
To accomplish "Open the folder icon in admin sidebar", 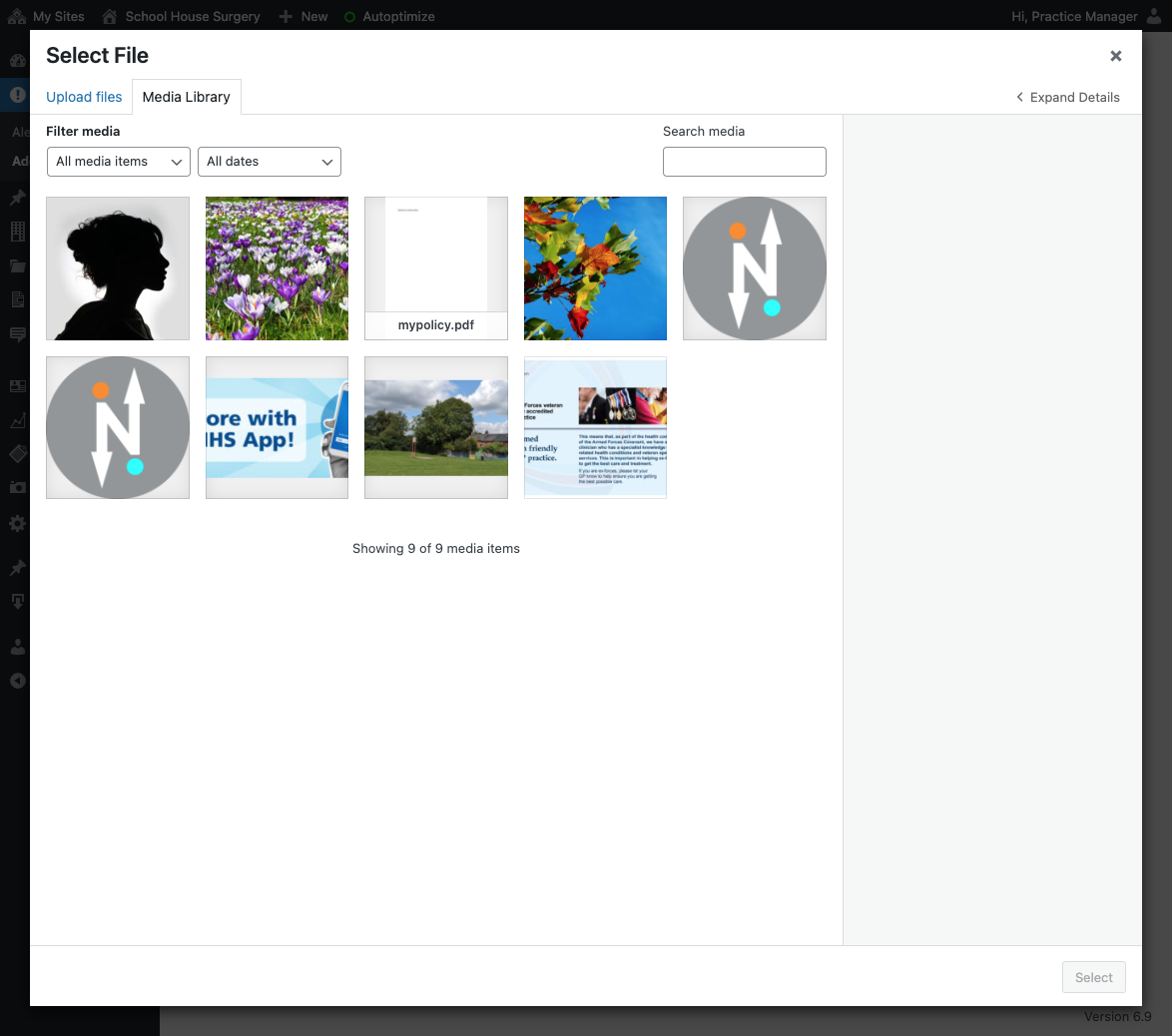I will click(x=17, y=266).
